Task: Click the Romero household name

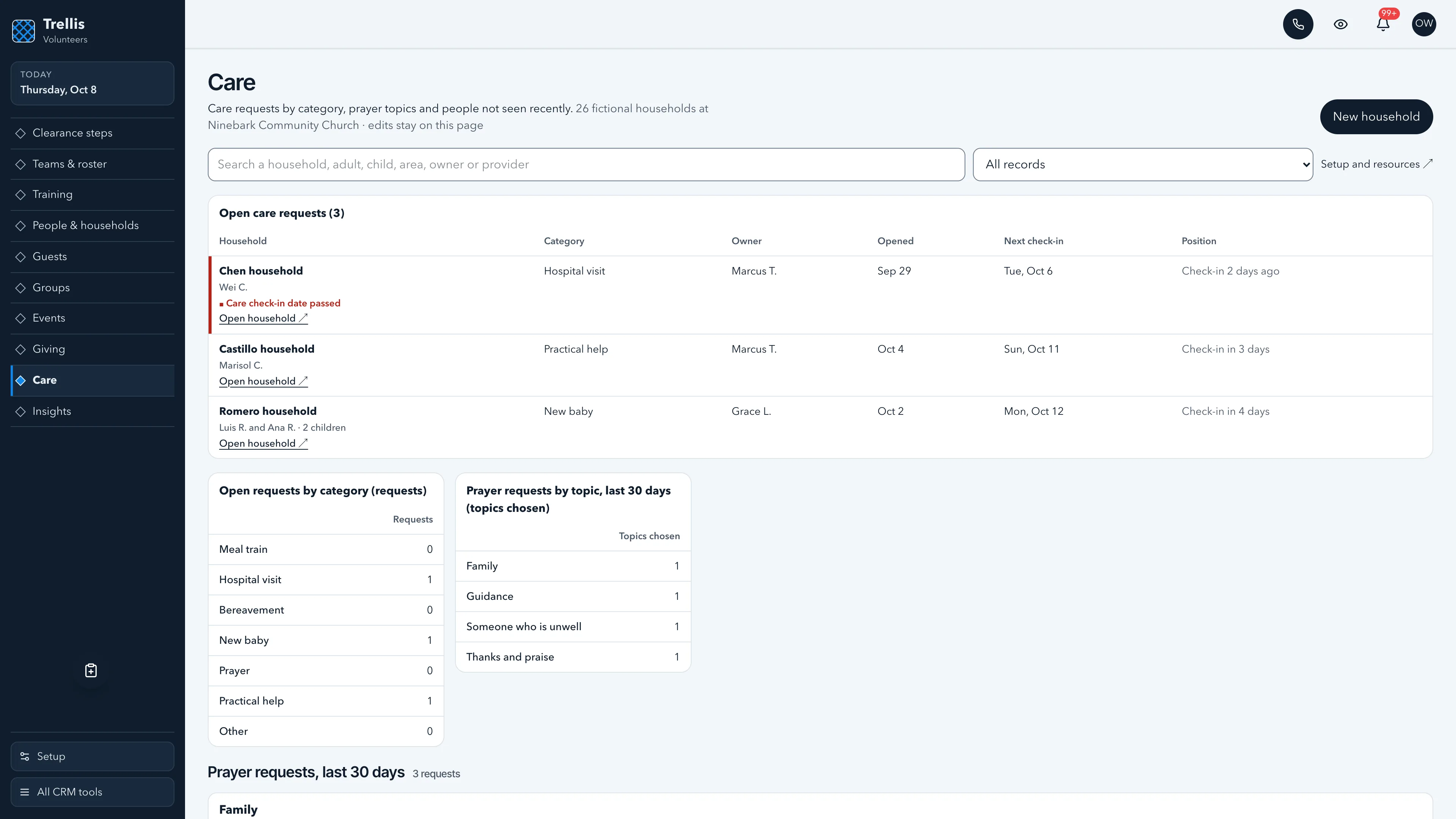Action: 268,411
